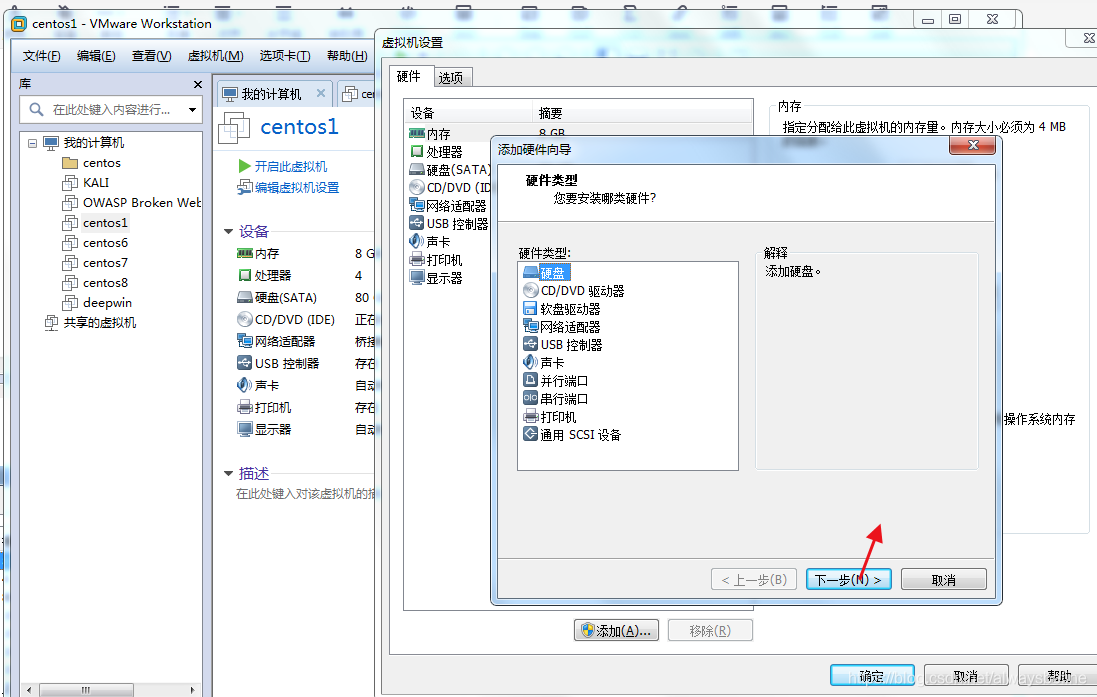Collapse the 我的计算机 tree node

coord(32,143)
